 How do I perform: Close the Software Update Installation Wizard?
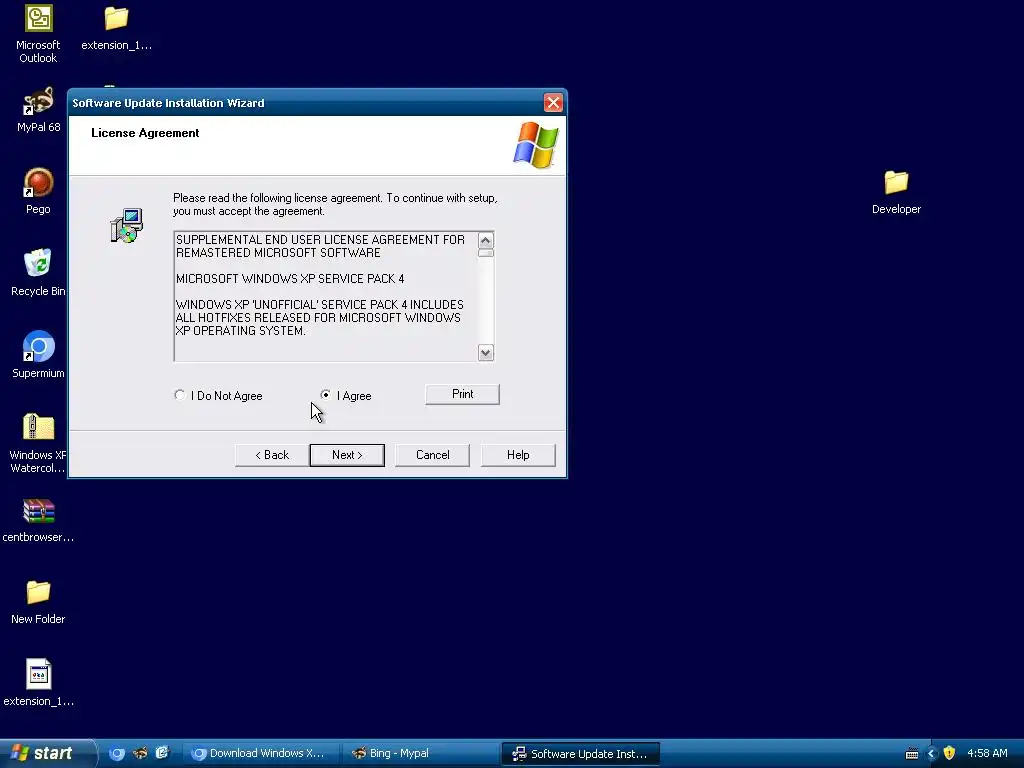pyautogui.click(x=553, y=103)
